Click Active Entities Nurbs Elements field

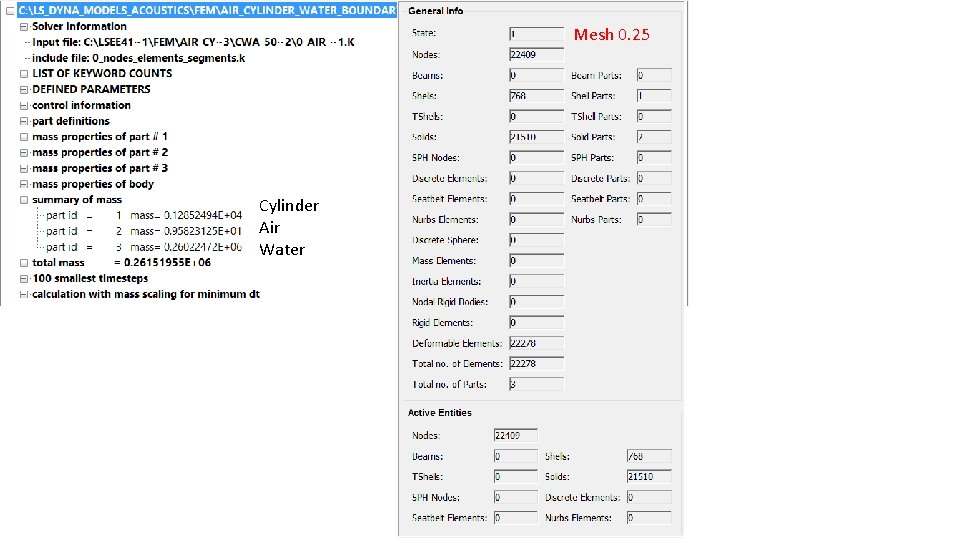coord(649,517)
